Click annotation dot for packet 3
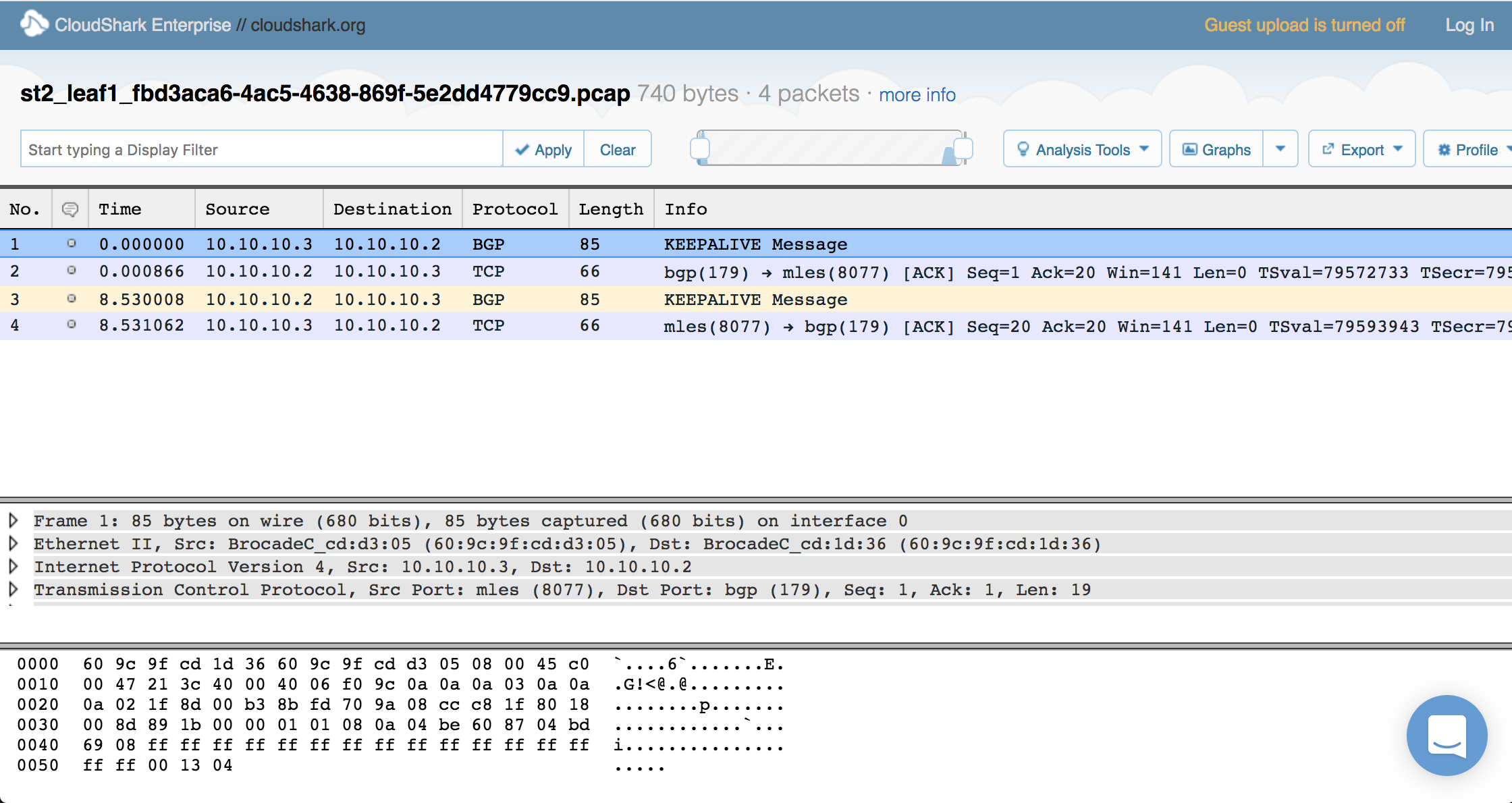 click(71, 298)
